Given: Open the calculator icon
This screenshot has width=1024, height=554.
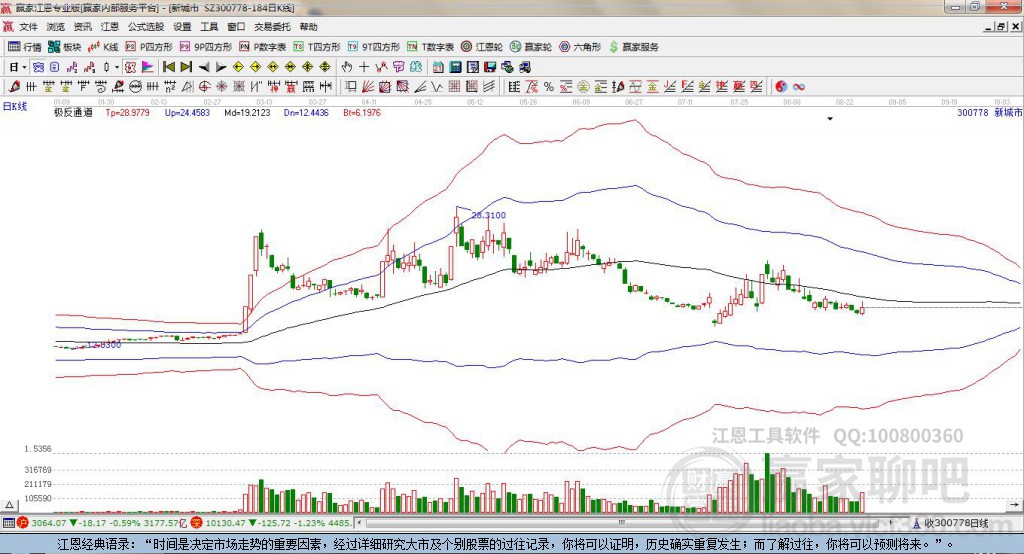Looking at the screenshot, I should pyautogui.click(x=456, y=67).
